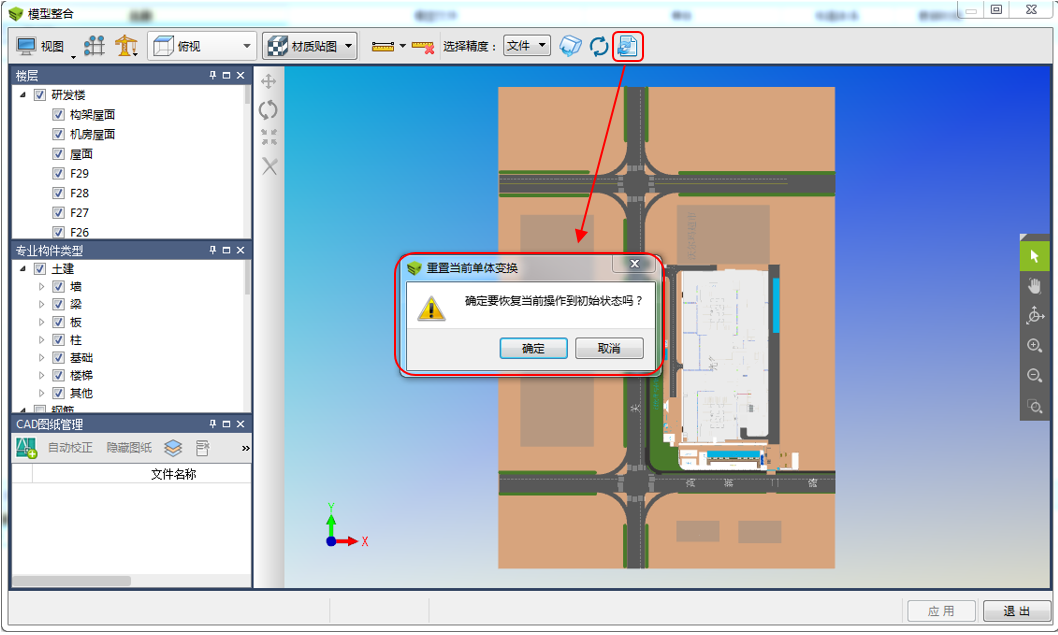Click 取消 in the reset dialog
1058x635 pixels.
point(609,348)
